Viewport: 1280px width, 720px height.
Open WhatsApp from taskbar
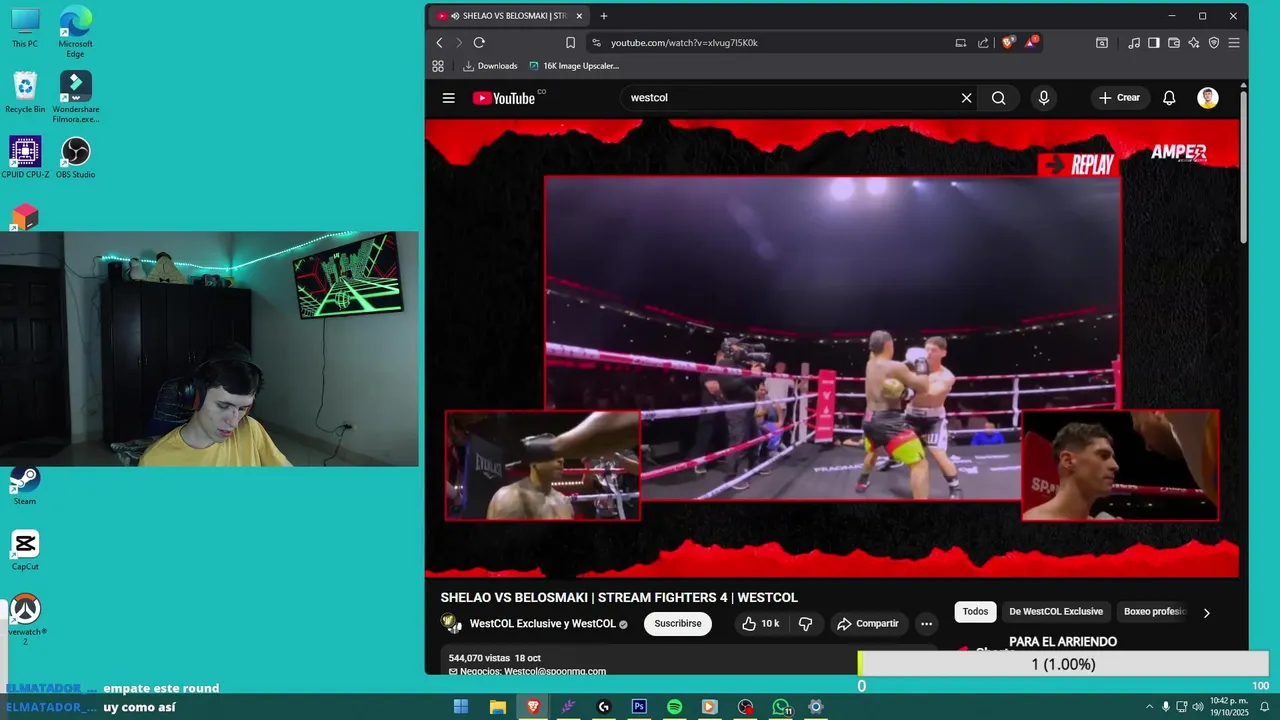click(x=781, y=707)
